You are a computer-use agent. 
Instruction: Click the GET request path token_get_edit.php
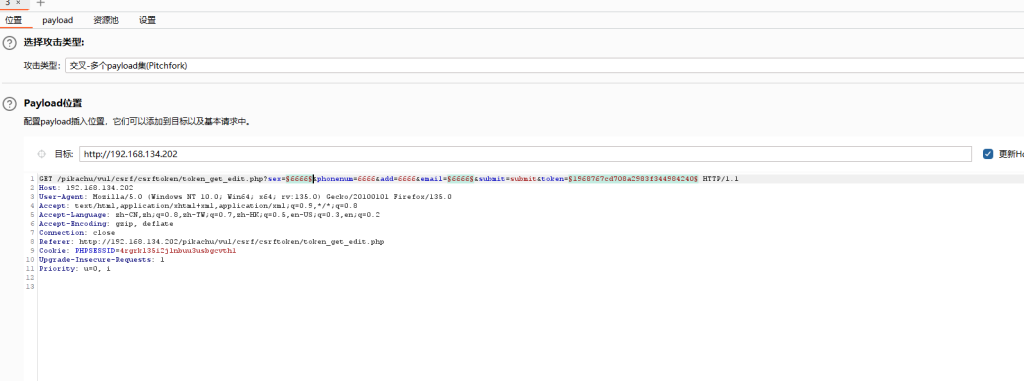pyautogui.click(x=162, y=178)
